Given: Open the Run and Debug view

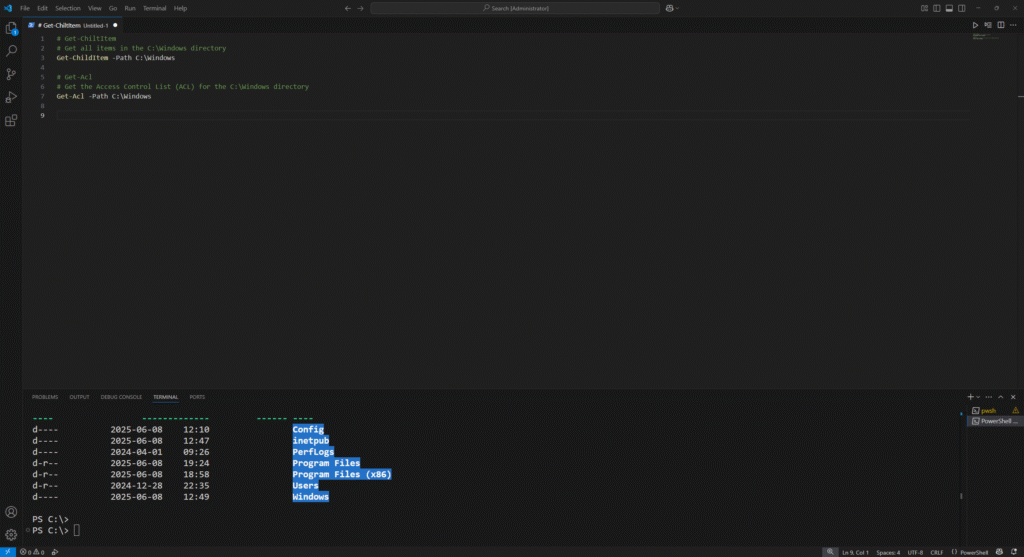Looking at the screenshot, I should point(11,97).
